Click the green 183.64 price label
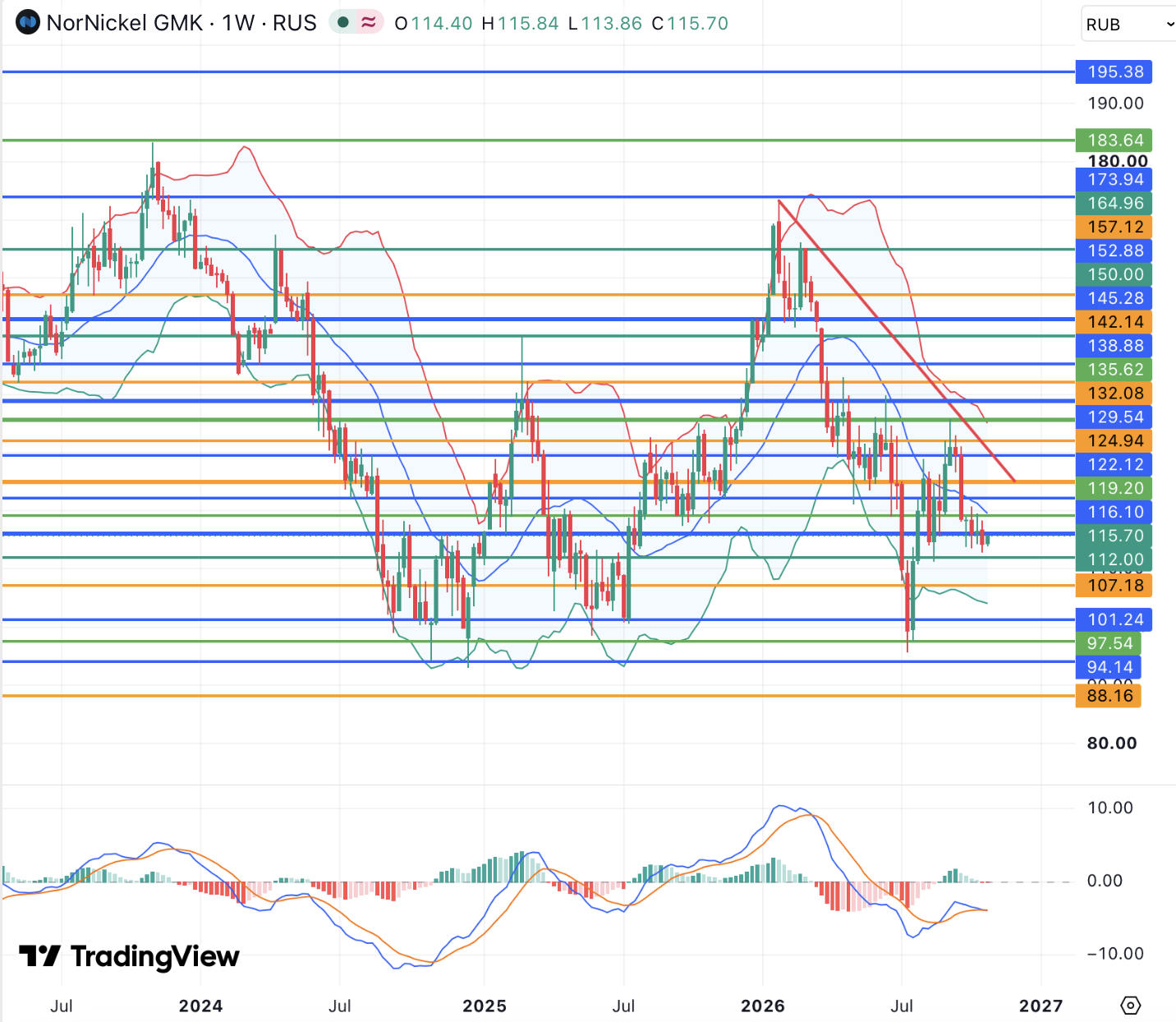This screenshot has height=1022, width=1176. coord(1114,140)
